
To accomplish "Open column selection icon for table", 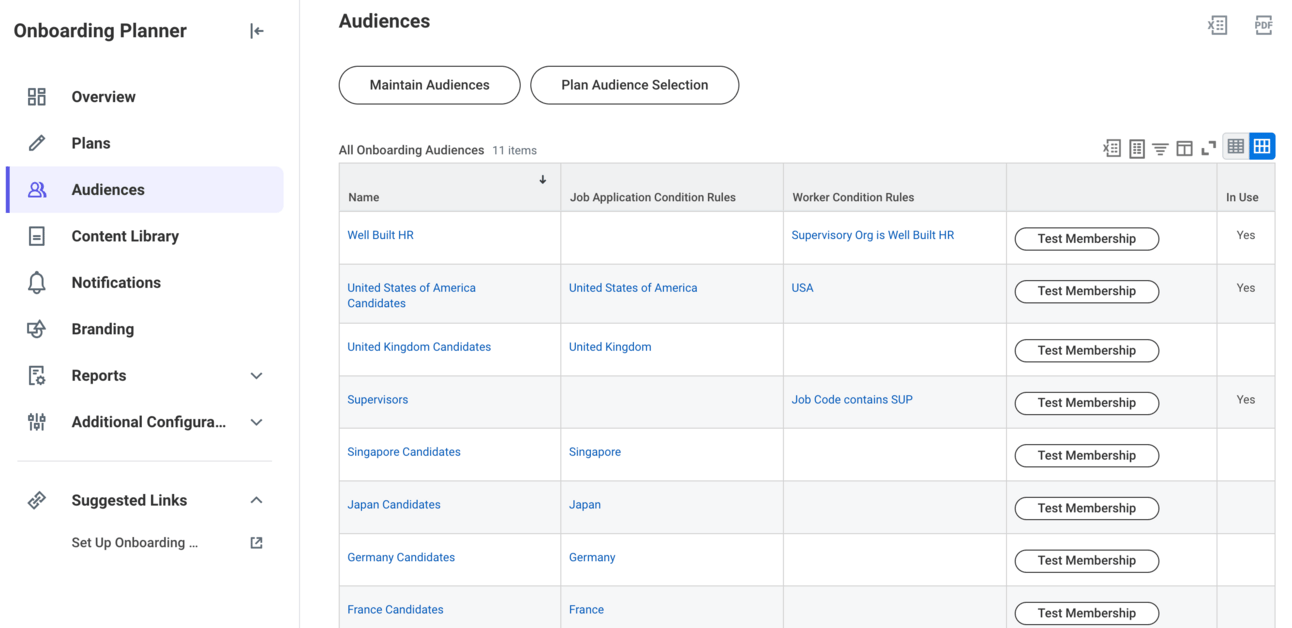I will (1184, 149).
